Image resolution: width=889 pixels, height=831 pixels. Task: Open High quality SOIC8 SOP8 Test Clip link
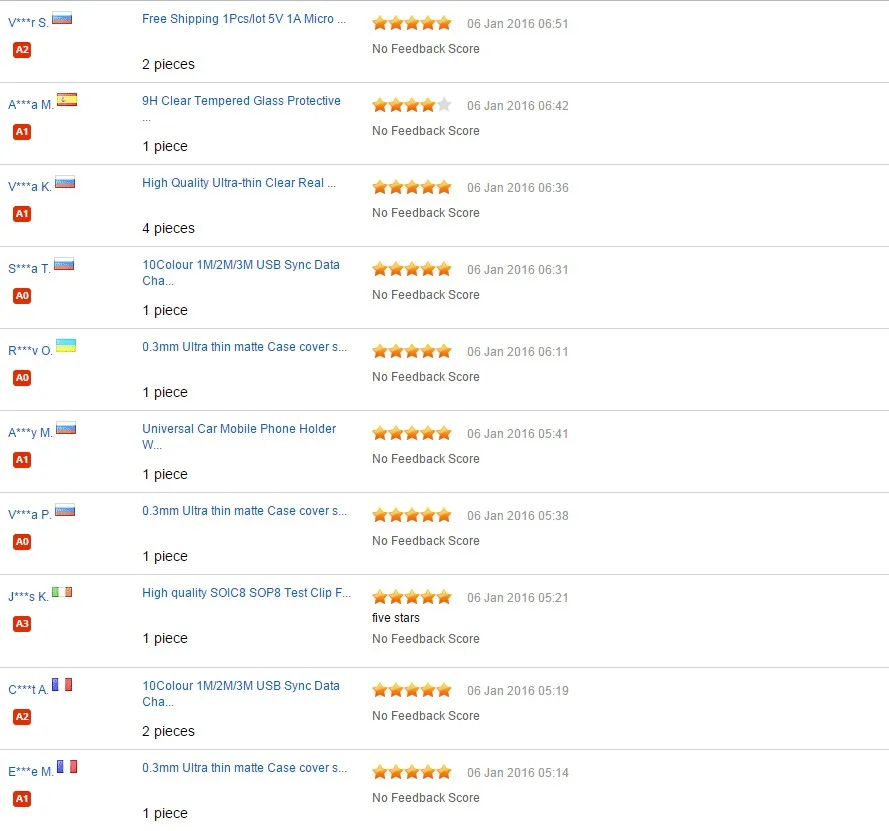[246, 593]
